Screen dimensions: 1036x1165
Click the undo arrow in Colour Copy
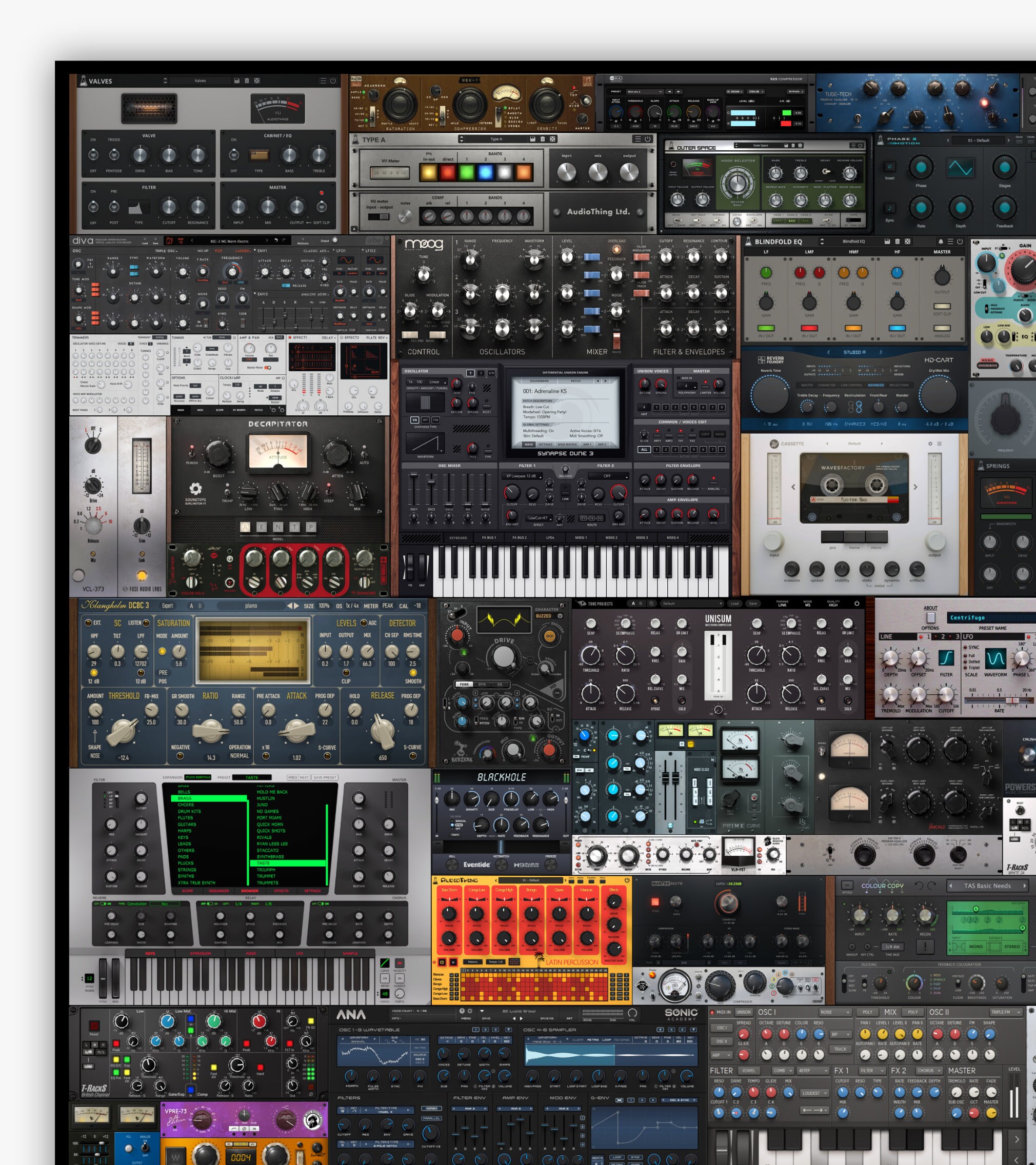point(919,886)
